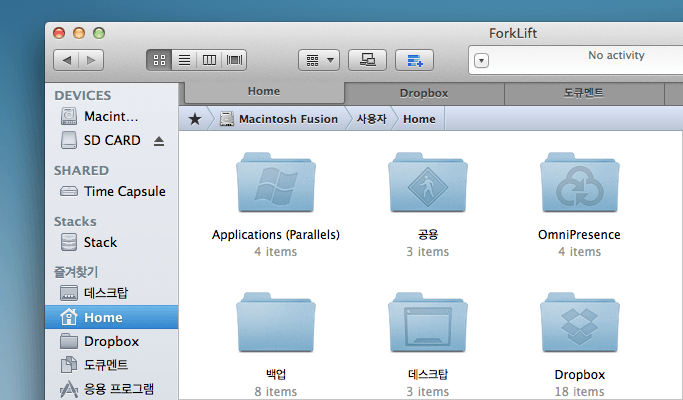Click the Stacks section header
This screenshot has height=400, width=683.
(75, 221)
